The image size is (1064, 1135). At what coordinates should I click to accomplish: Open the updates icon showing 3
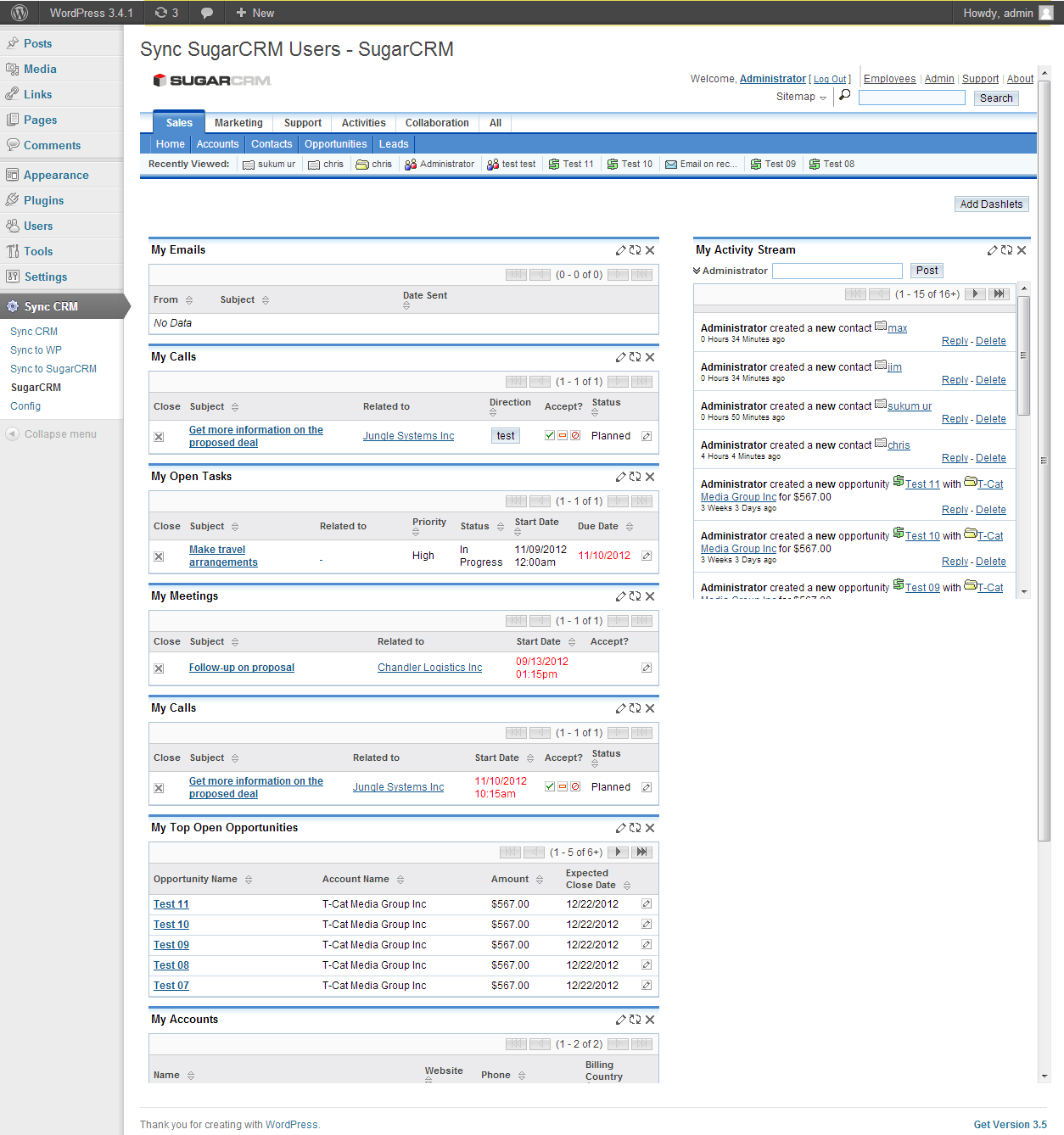point(166,13)
